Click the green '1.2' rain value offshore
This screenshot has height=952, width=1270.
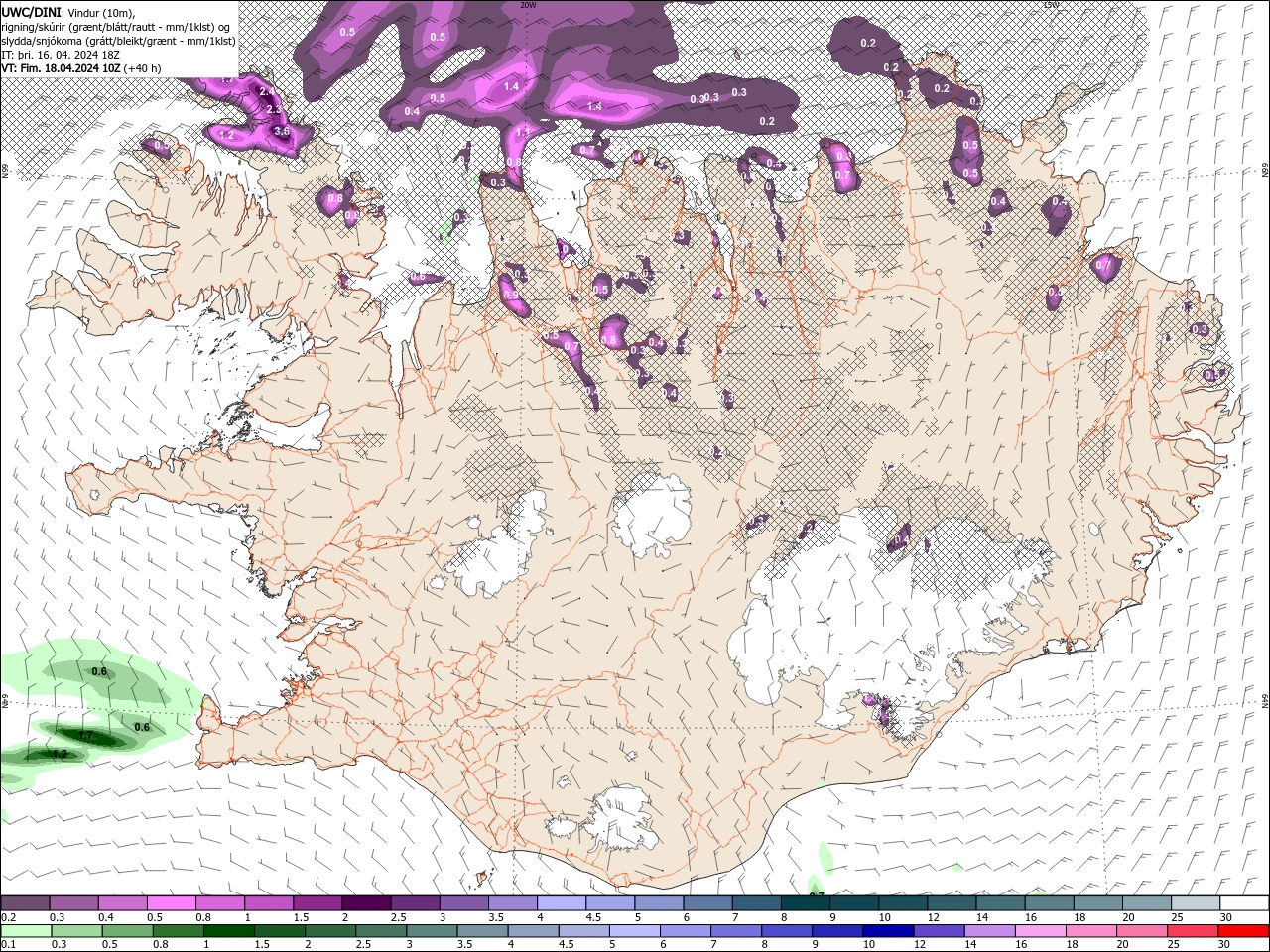(60, 754)
